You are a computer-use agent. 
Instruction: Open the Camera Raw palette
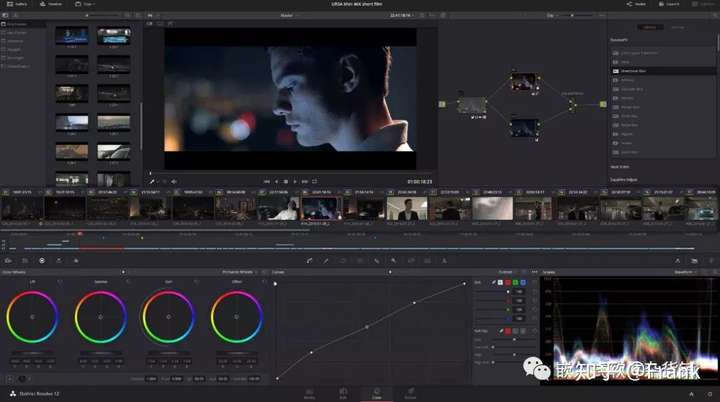[8, 260]
